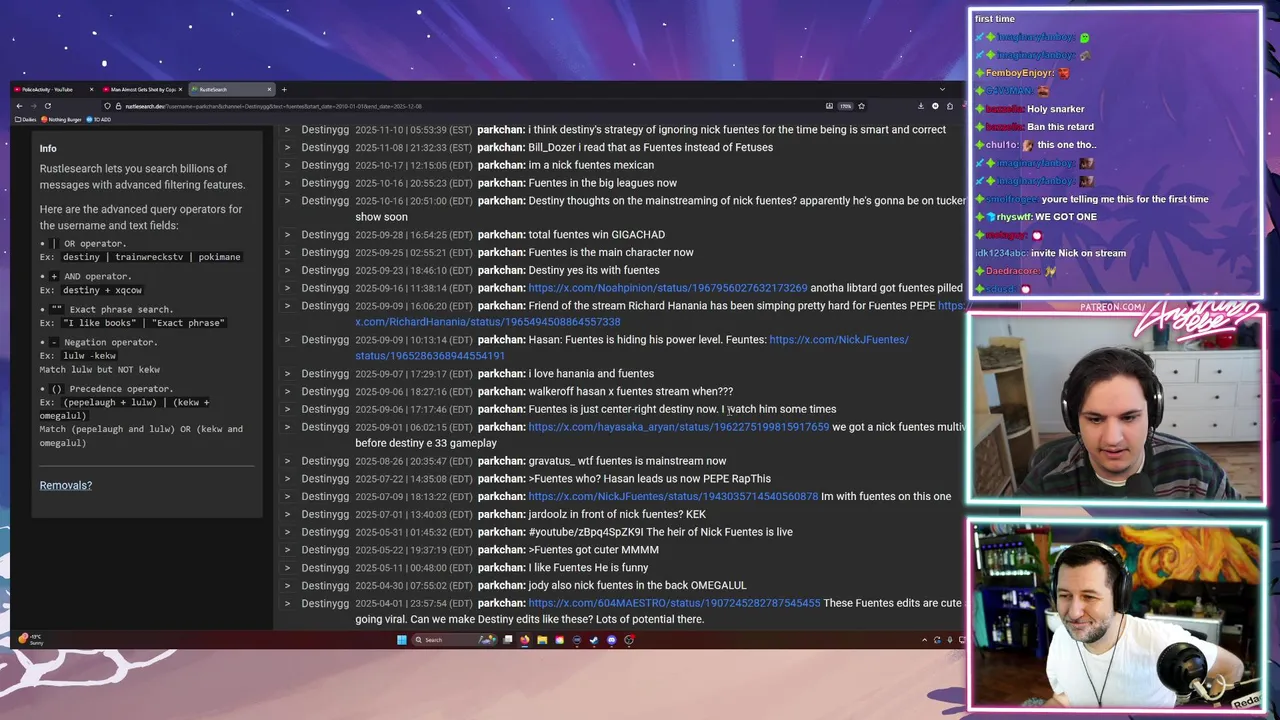The image size is (1280, 720).
Task: Open the NickJFuentes status/19430357 link
Action: (x=673, y=496)
